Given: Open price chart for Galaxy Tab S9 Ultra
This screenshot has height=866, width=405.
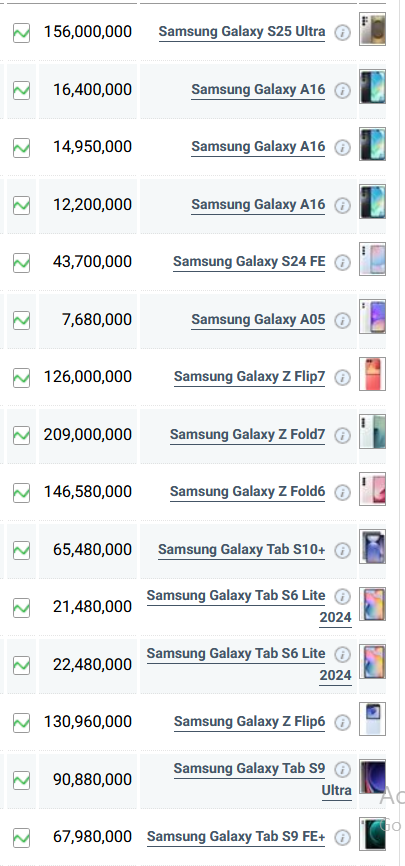Looking at the screenshot, I should pyautogui.click(x=22, y=780).
